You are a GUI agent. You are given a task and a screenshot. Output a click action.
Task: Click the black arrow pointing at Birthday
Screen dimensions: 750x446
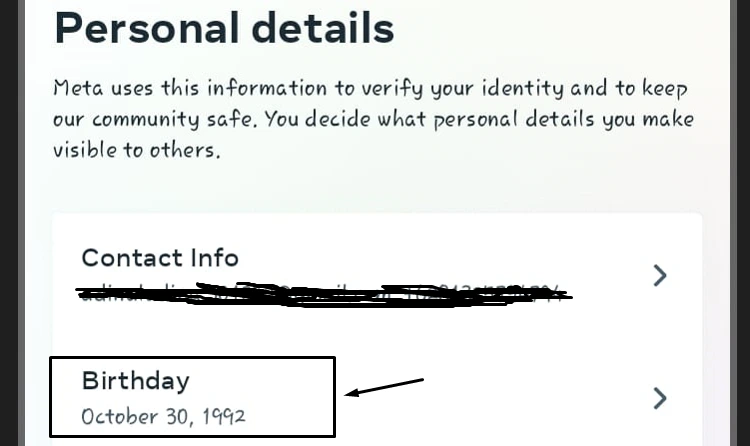click(384, 387)
